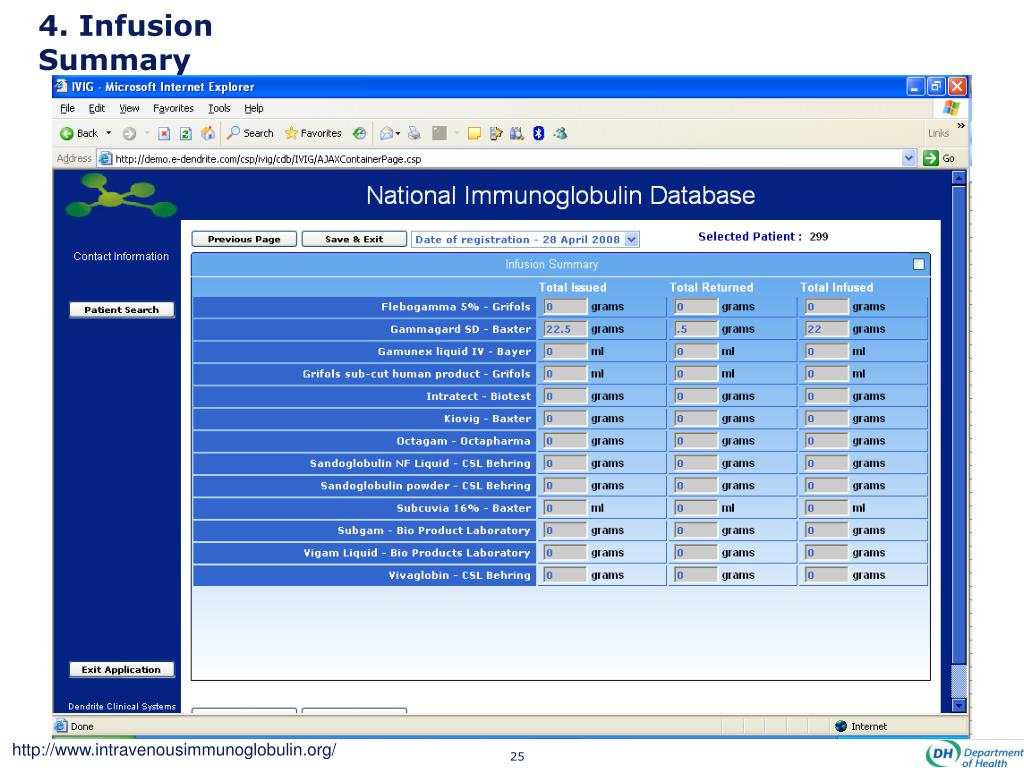Click Gammagard SD Total Issued field

click(x=566, y=329)
